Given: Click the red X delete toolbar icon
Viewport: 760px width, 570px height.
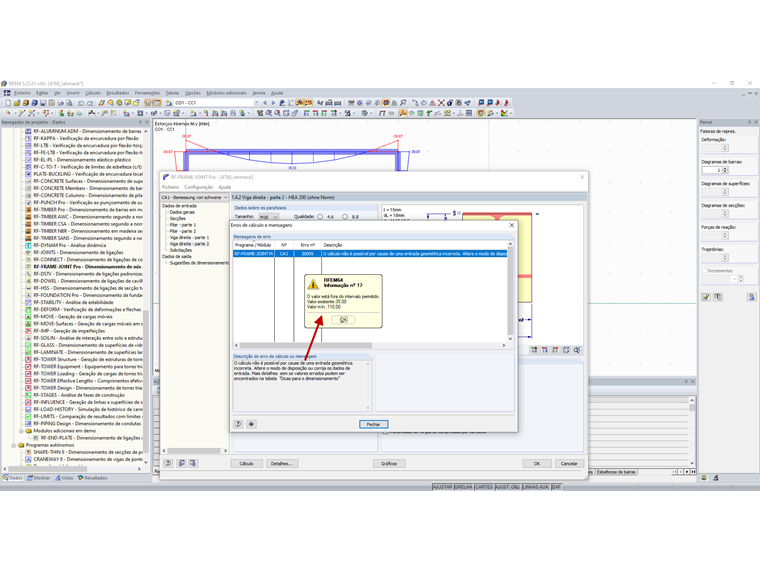Looking at the screenshot, I should [441, 103].
